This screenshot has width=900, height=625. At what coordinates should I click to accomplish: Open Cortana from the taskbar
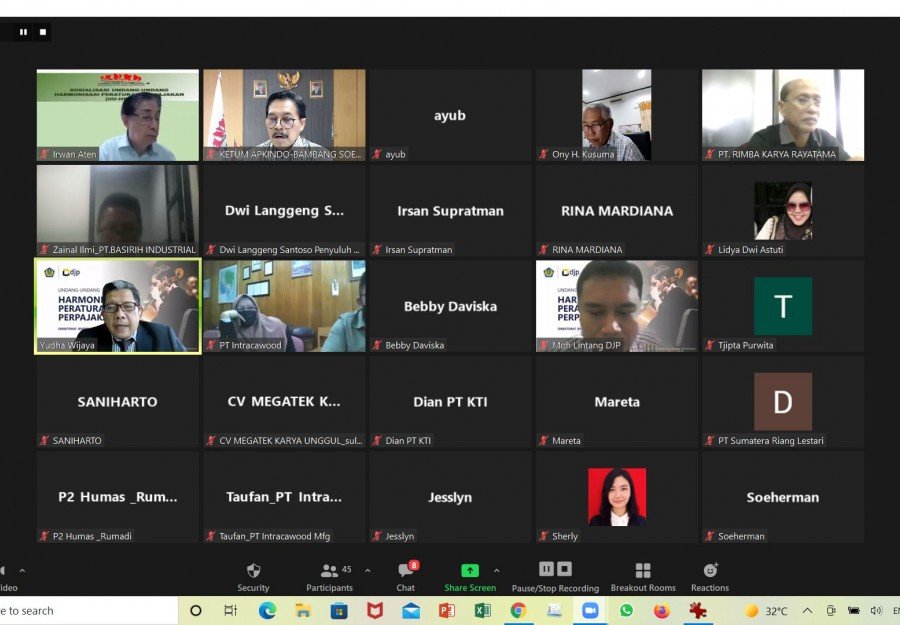click(x=195, y=611)
